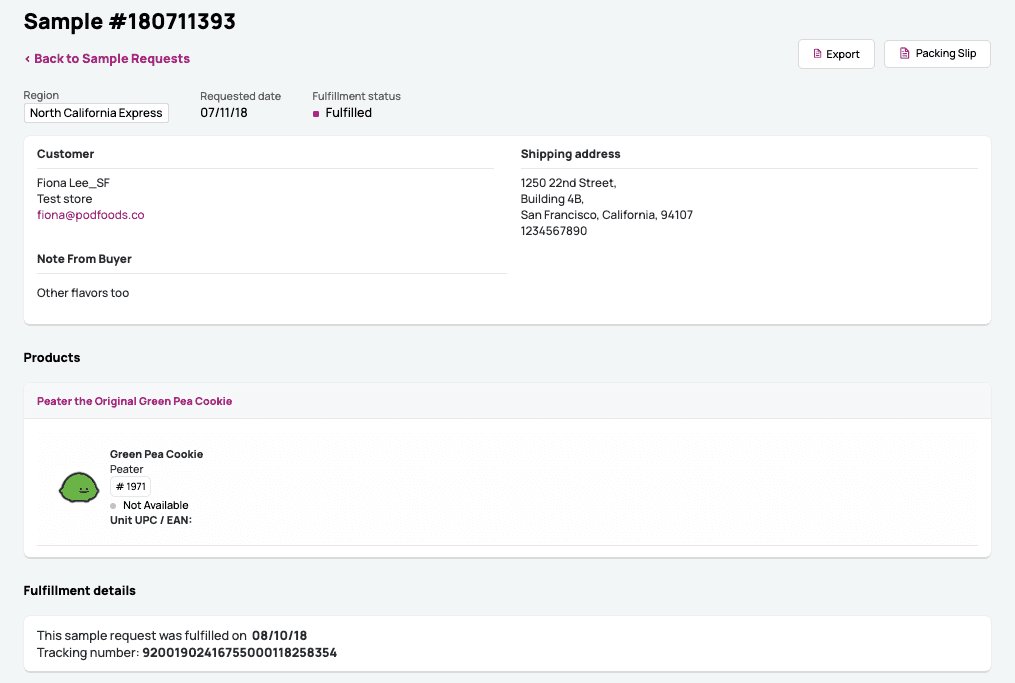Screen dimensions: 1015x683
Task: Select the tracking number 92001902416755000118258354
Action: [240, 653]
